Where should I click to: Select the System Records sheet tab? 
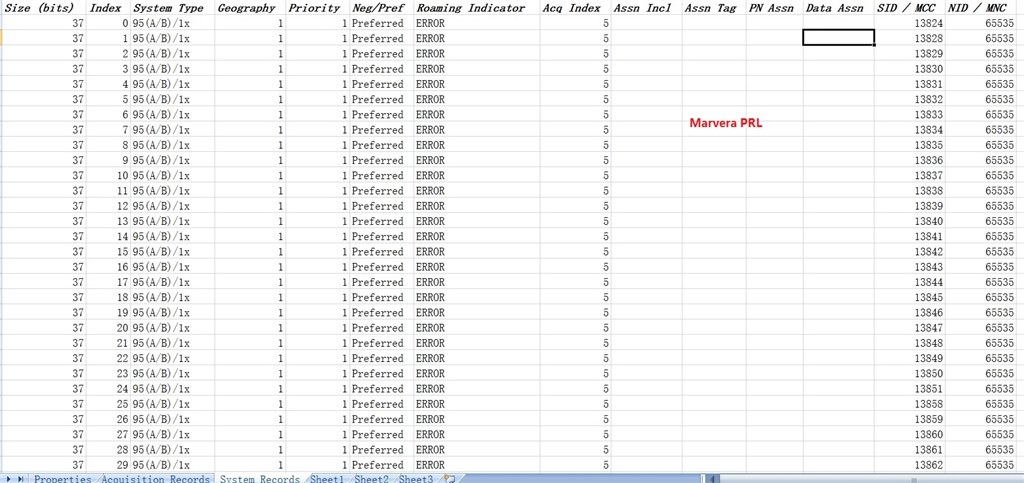click(x=259, y=478)
